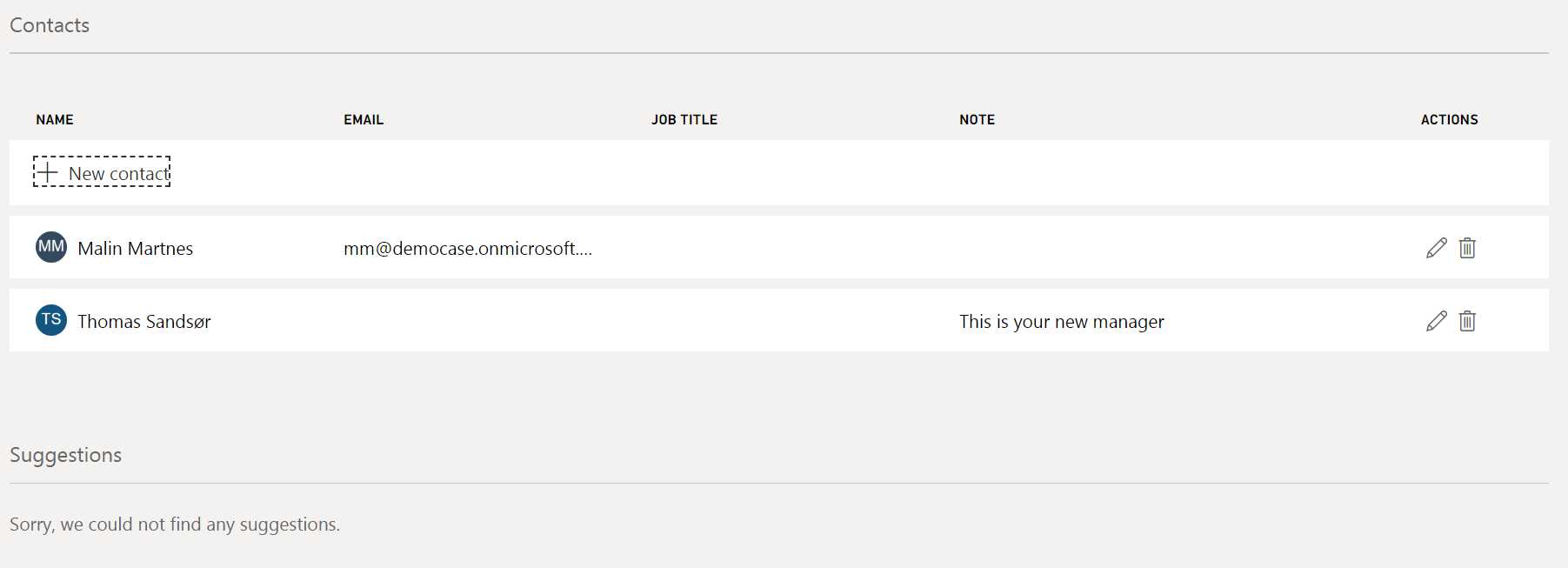Click the ACTIONS column header
Screen dimensions: 1568x568
(1449, 120)
